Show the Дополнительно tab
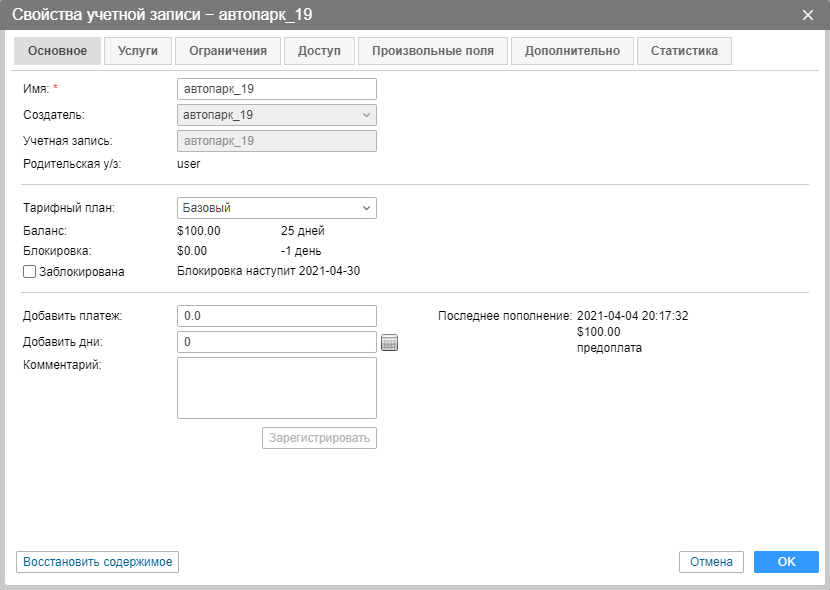 pyautogui.click(x=572, y=51)
